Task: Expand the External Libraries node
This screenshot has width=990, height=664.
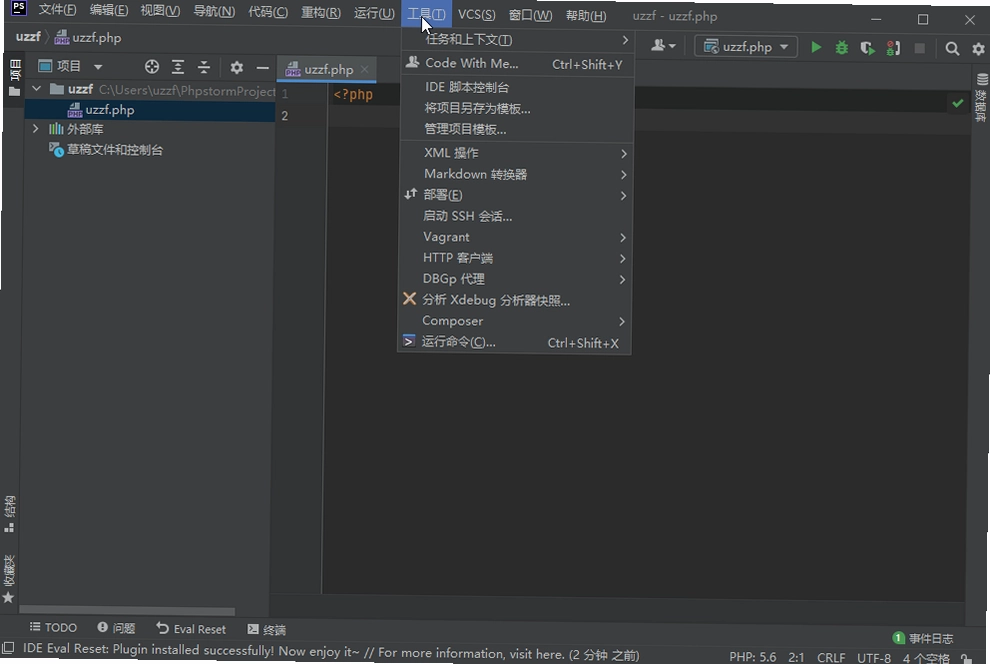Action: pyautogui.click(x=35, y=129)
